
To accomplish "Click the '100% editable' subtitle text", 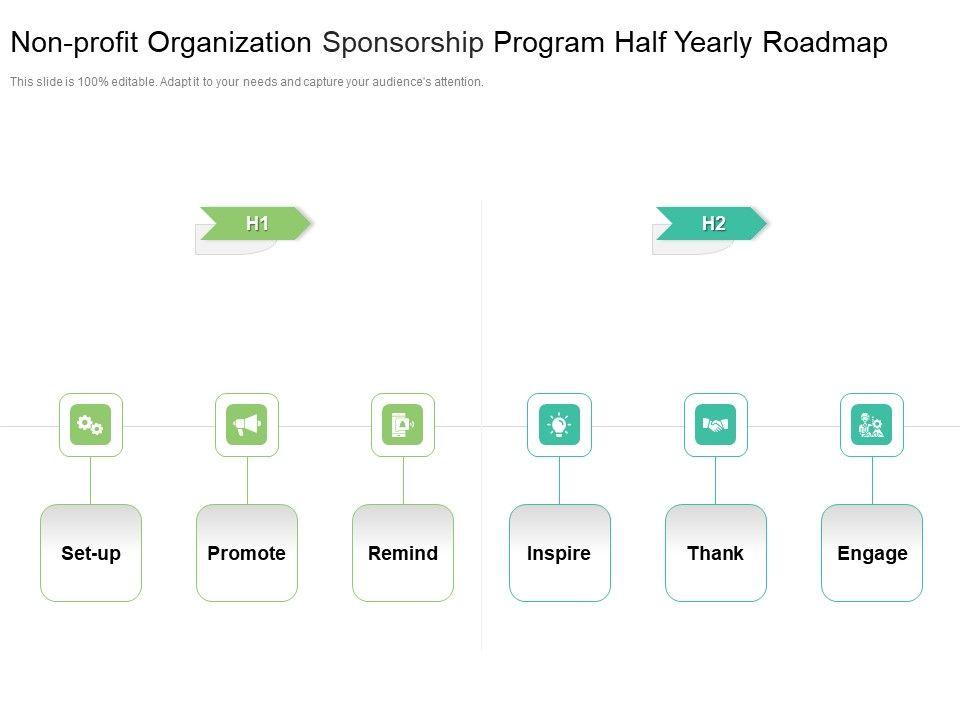I will (x=246, y=82).
